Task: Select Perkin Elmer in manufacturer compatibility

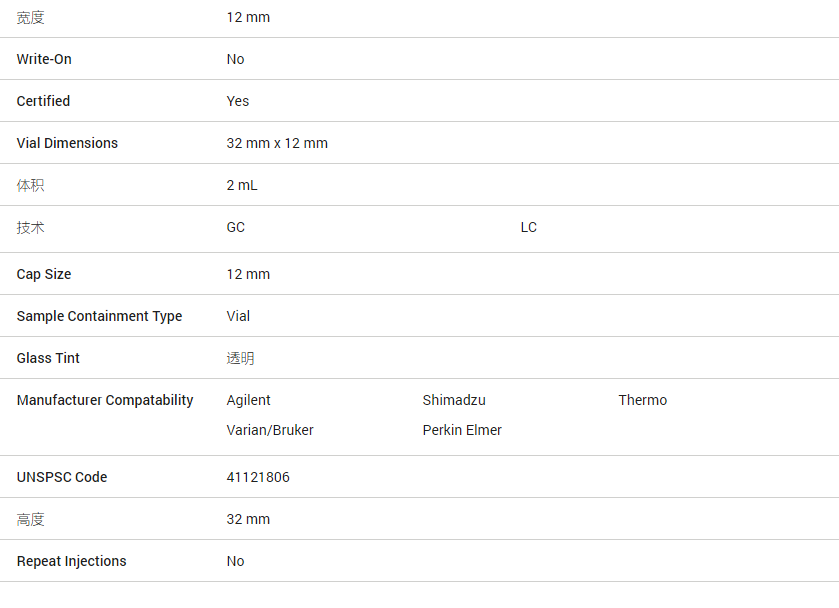Action: (x=462, y=430)
